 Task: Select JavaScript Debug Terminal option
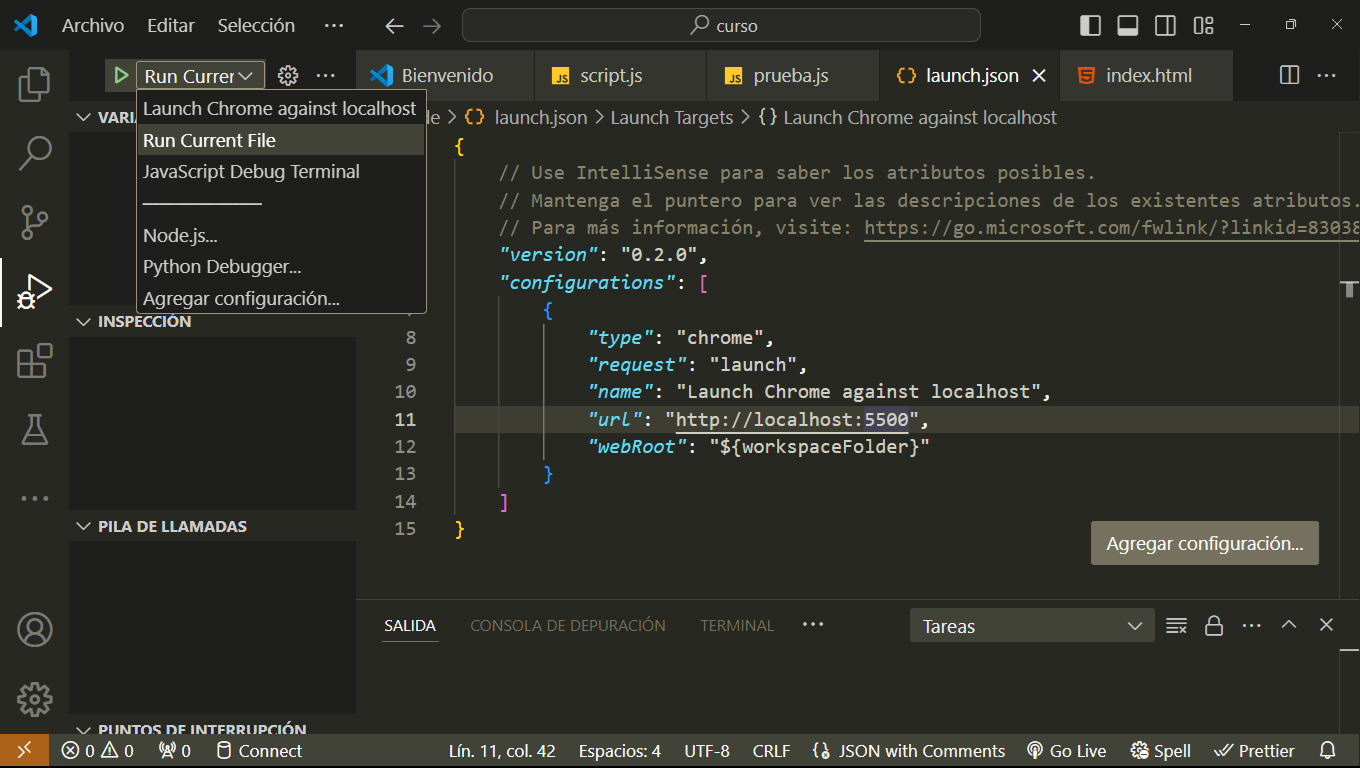click(x=281, y=172)
